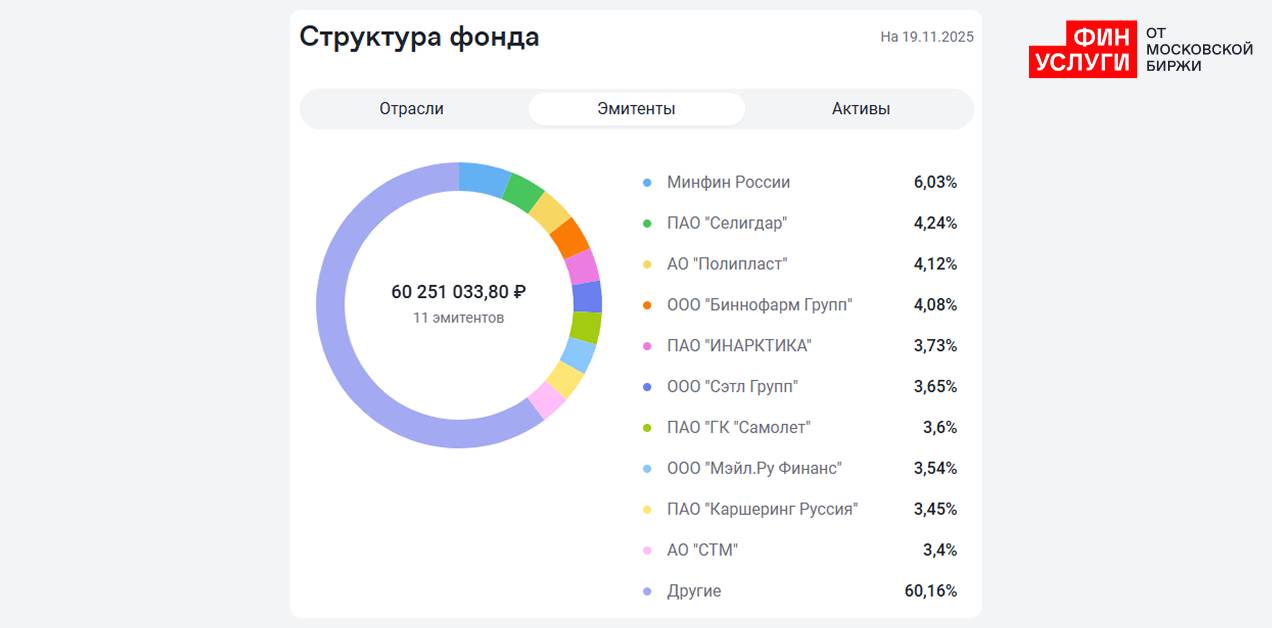This screenshot has width=1272, height=628.
Task: Click the orange dot beside Биннофарм Групп
Action: point(647,305)
